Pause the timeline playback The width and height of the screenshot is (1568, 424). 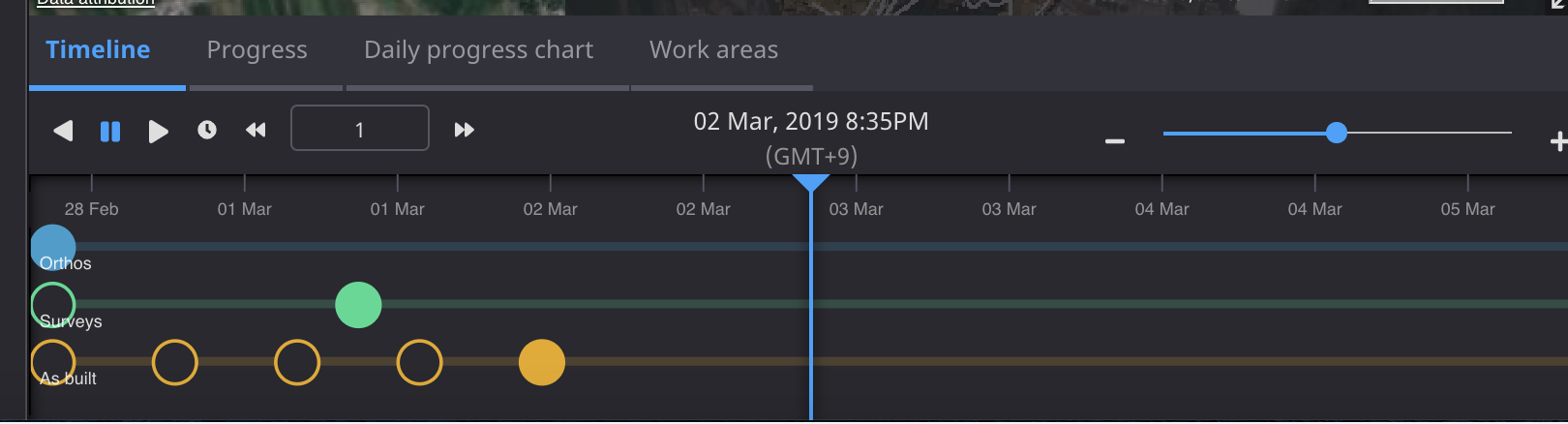click(110, 131)
